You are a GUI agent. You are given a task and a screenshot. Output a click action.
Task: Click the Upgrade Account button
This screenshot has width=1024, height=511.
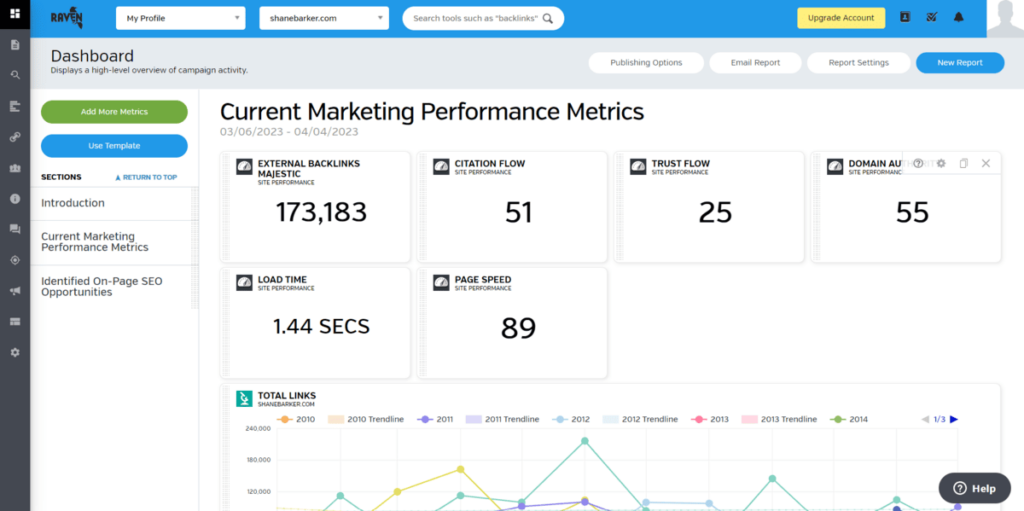pyautogui.click(x=841, y=18)
